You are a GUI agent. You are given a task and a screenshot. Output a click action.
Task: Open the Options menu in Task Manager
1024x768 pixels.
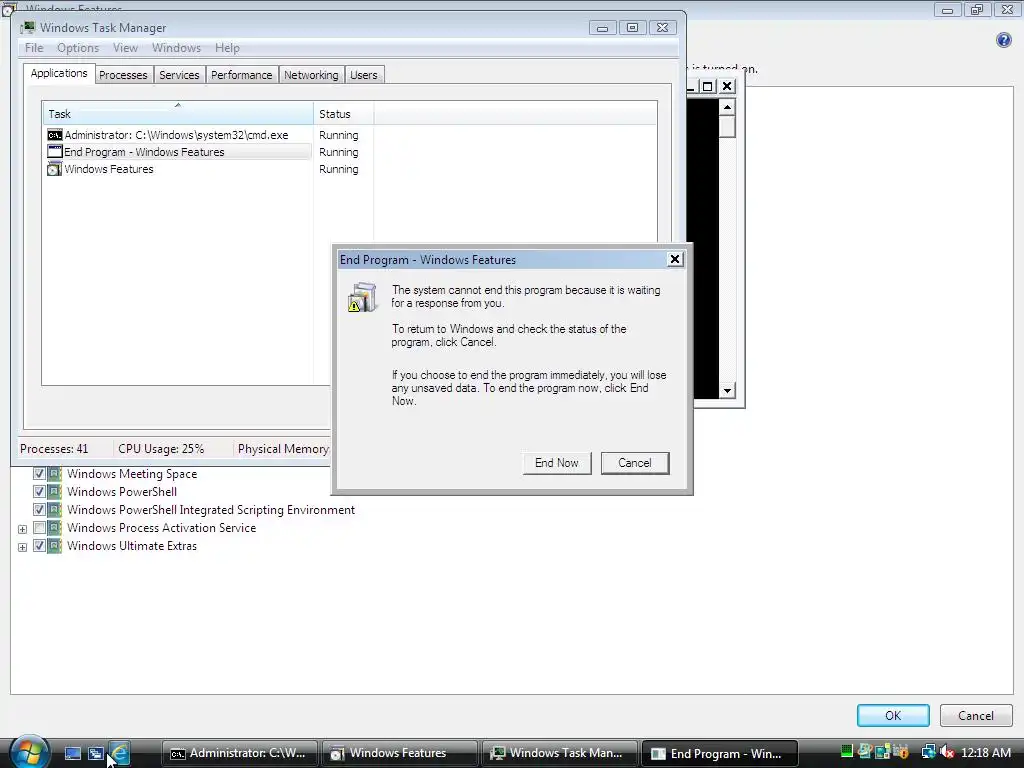(78, 48)
